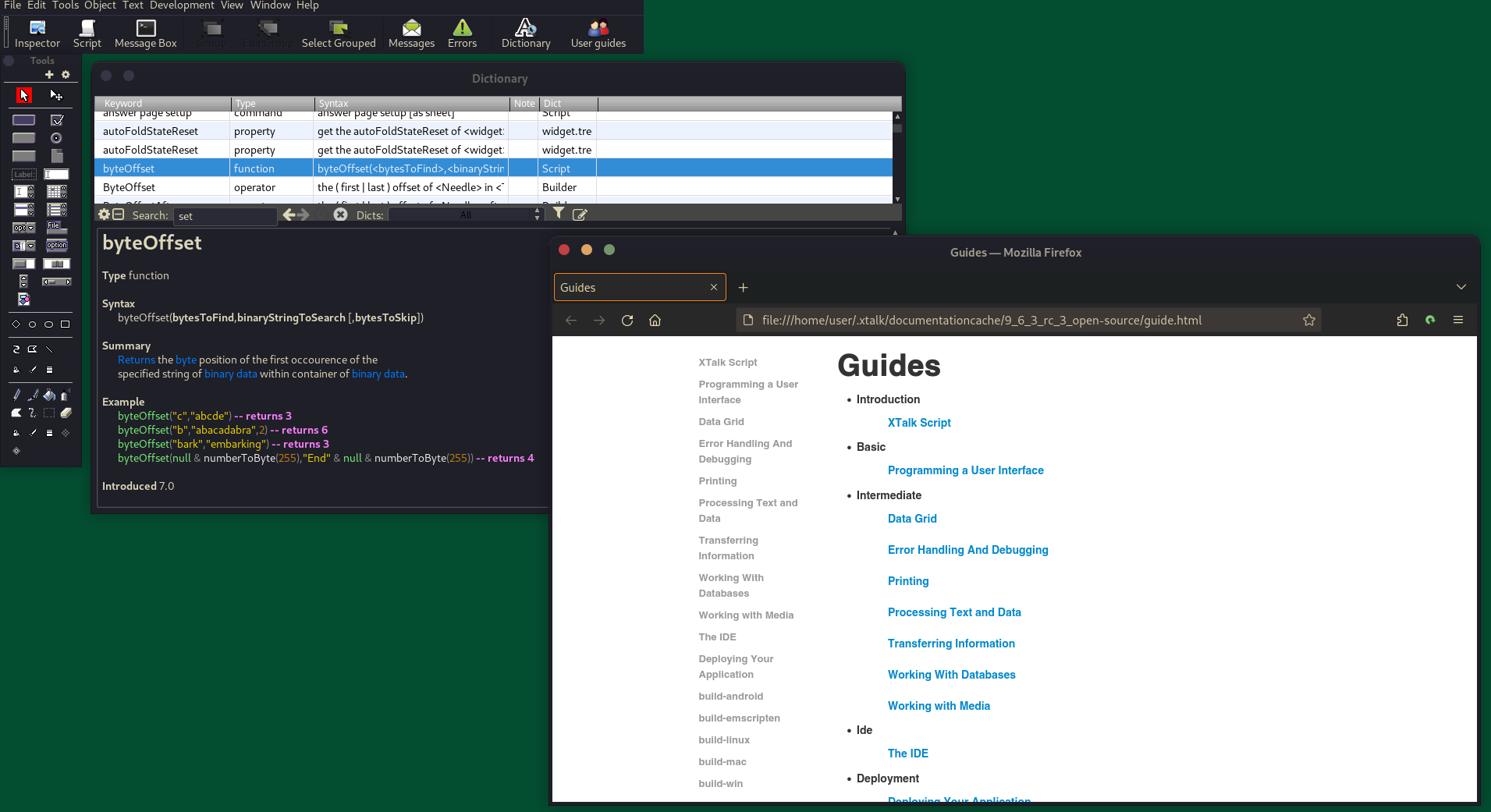Select the line graphic tool
The height and width of the screenshot is (812, 1491).
pyautogui.click(x=49, y=349)
